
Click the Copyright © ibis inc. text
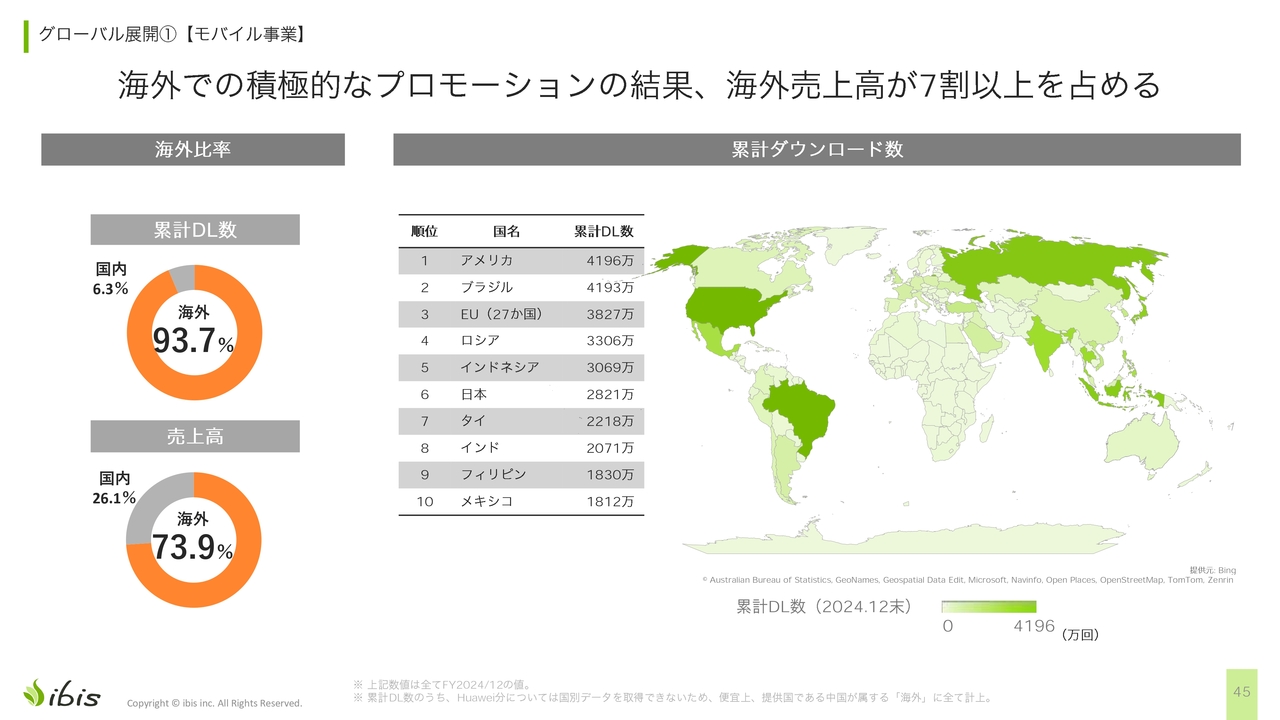[x=214, y=704]
